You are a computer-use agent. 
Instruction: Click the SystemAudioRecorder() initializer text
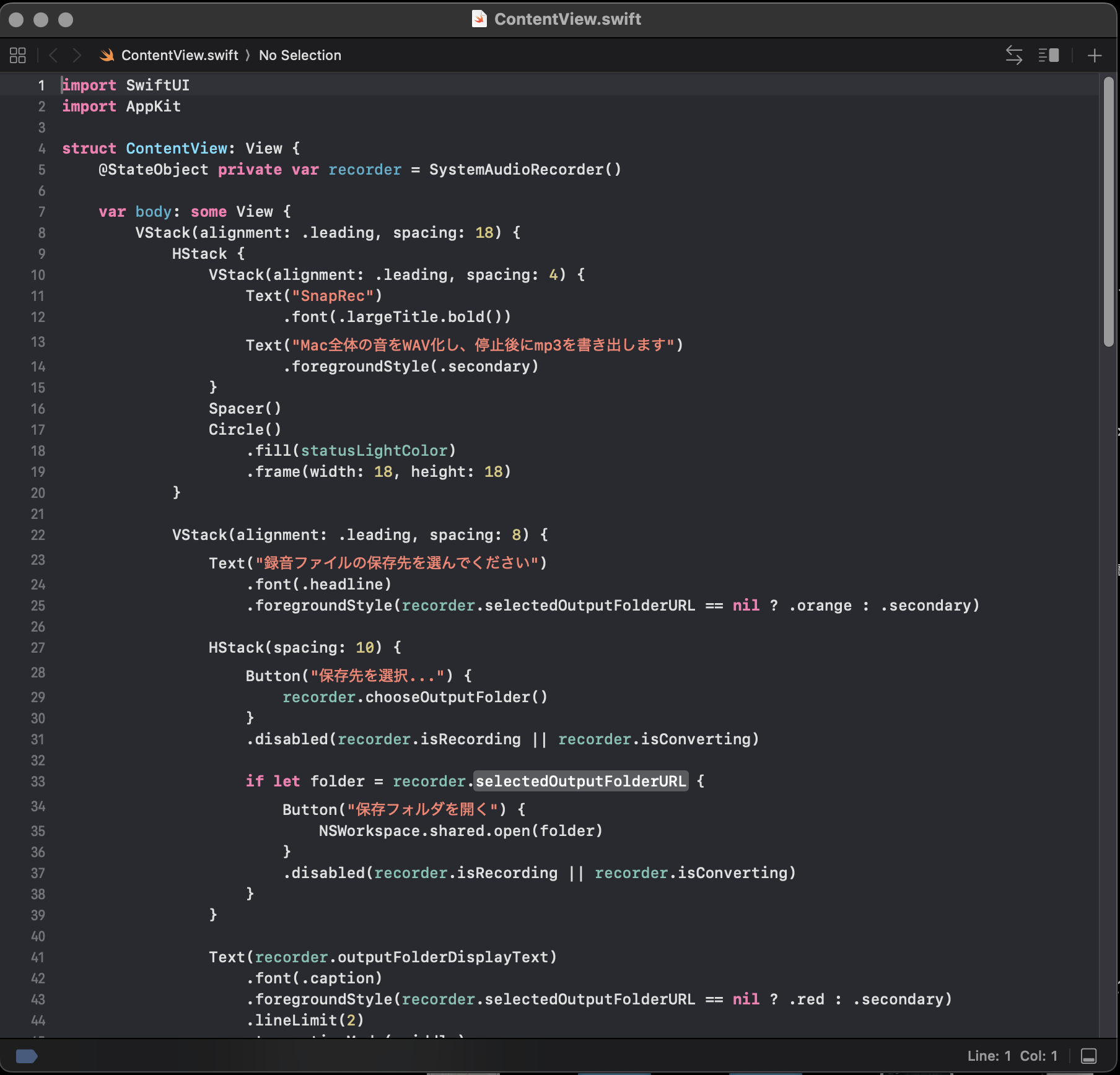tap(525, 170)
